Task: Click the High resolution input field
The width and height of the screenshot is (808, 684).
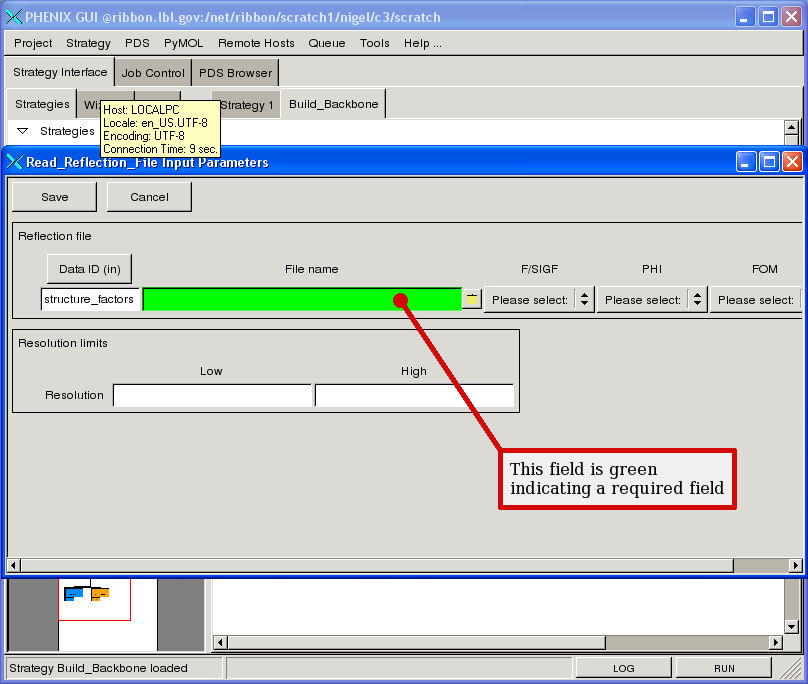Action: click(414, 395)
